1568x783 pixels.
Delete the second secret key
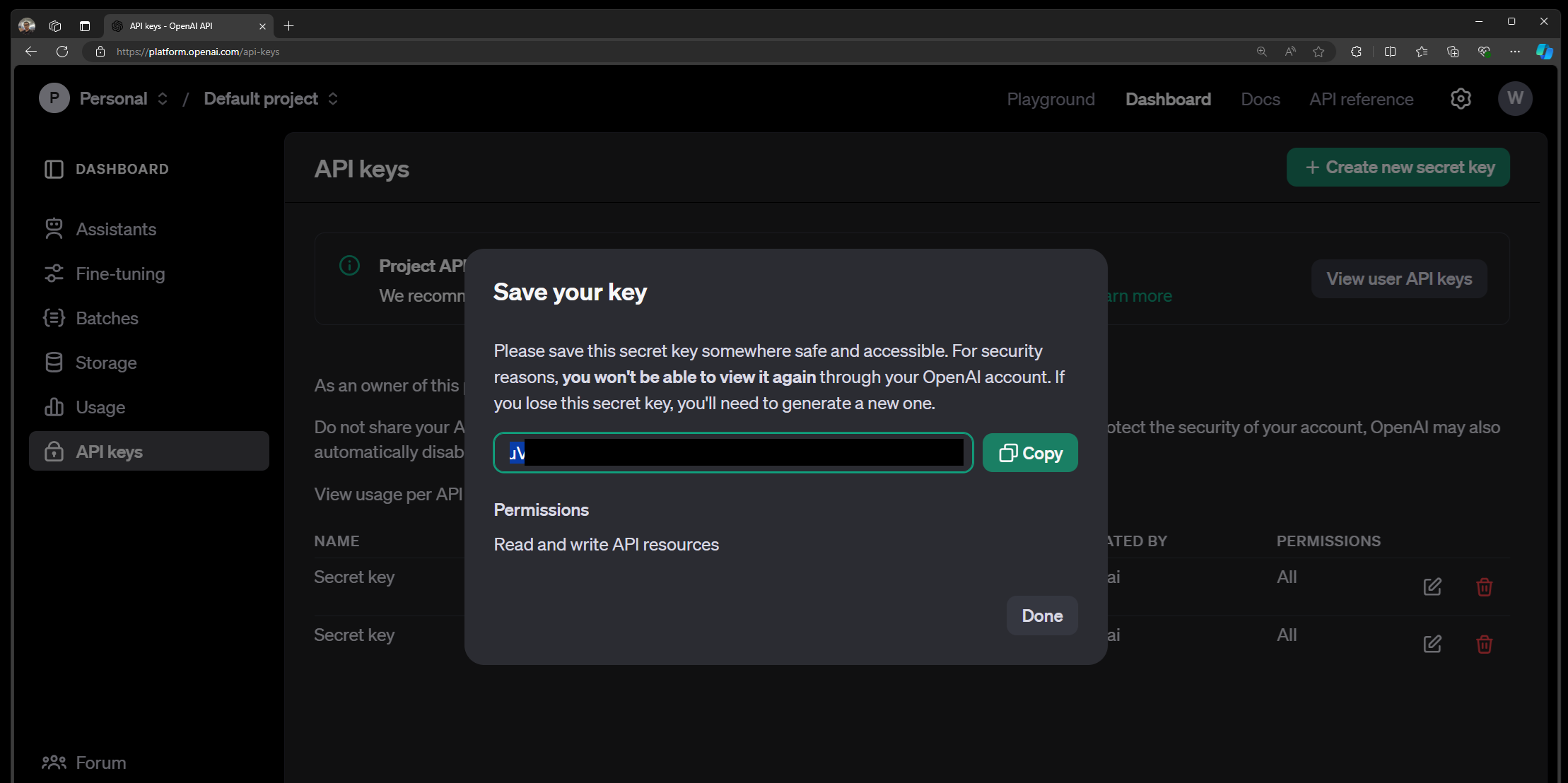tap(1485, 644)
